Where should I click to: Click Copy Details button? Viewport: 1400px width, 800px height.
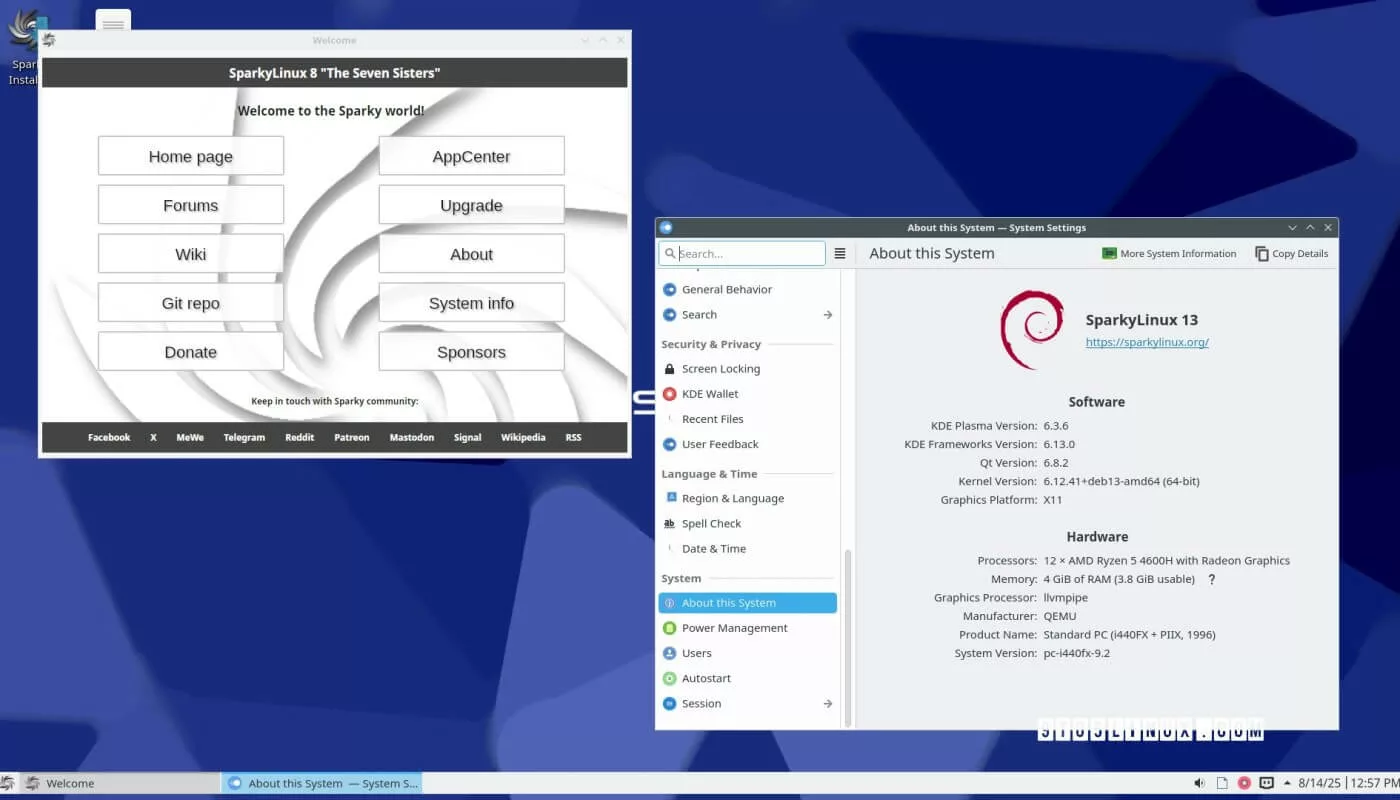click(x=1292, y=254)
